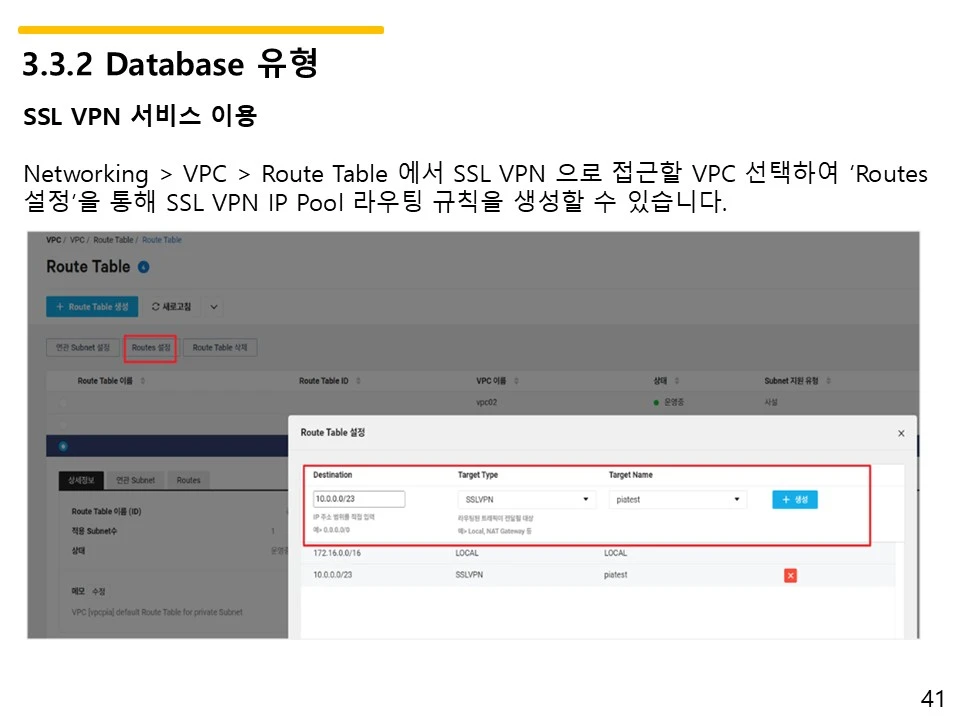
Task: Open the Target Name piatest dropdown
Action: pos(678,500)
